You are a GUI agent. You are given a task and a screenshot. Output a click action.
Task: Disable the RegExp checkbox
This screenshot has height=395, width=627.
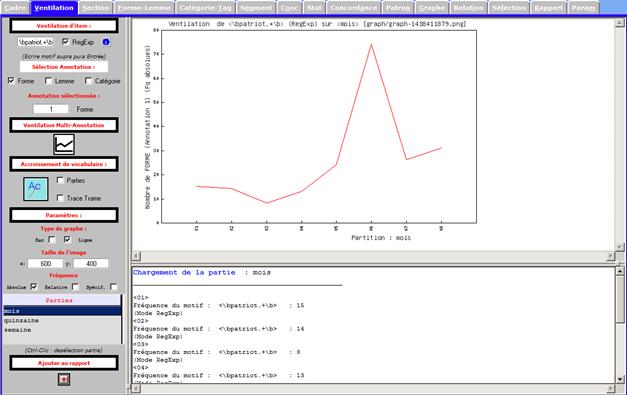66,42
